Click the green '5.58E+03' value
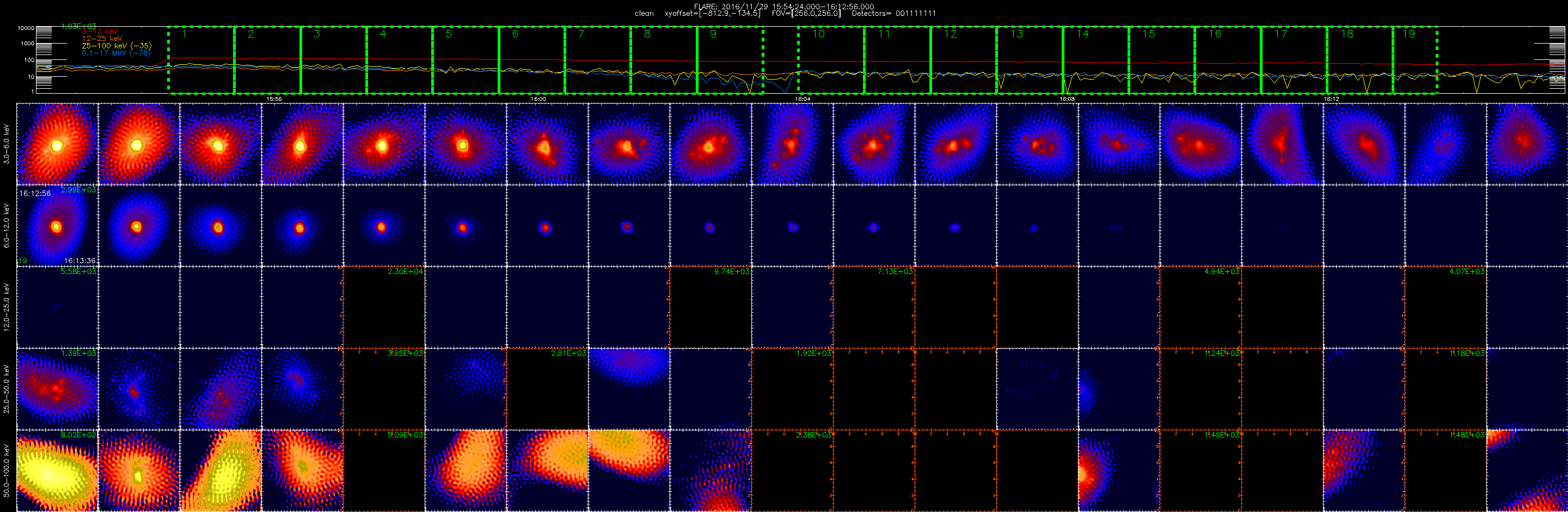 (x=78, y=272)
